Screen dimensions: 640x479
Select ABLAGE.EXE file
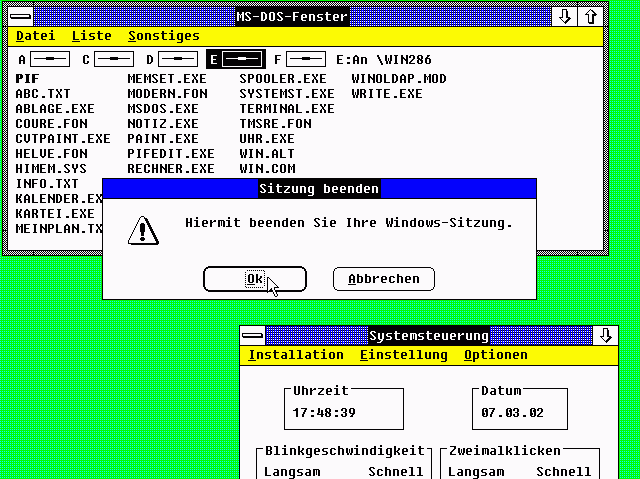(55, 109)
